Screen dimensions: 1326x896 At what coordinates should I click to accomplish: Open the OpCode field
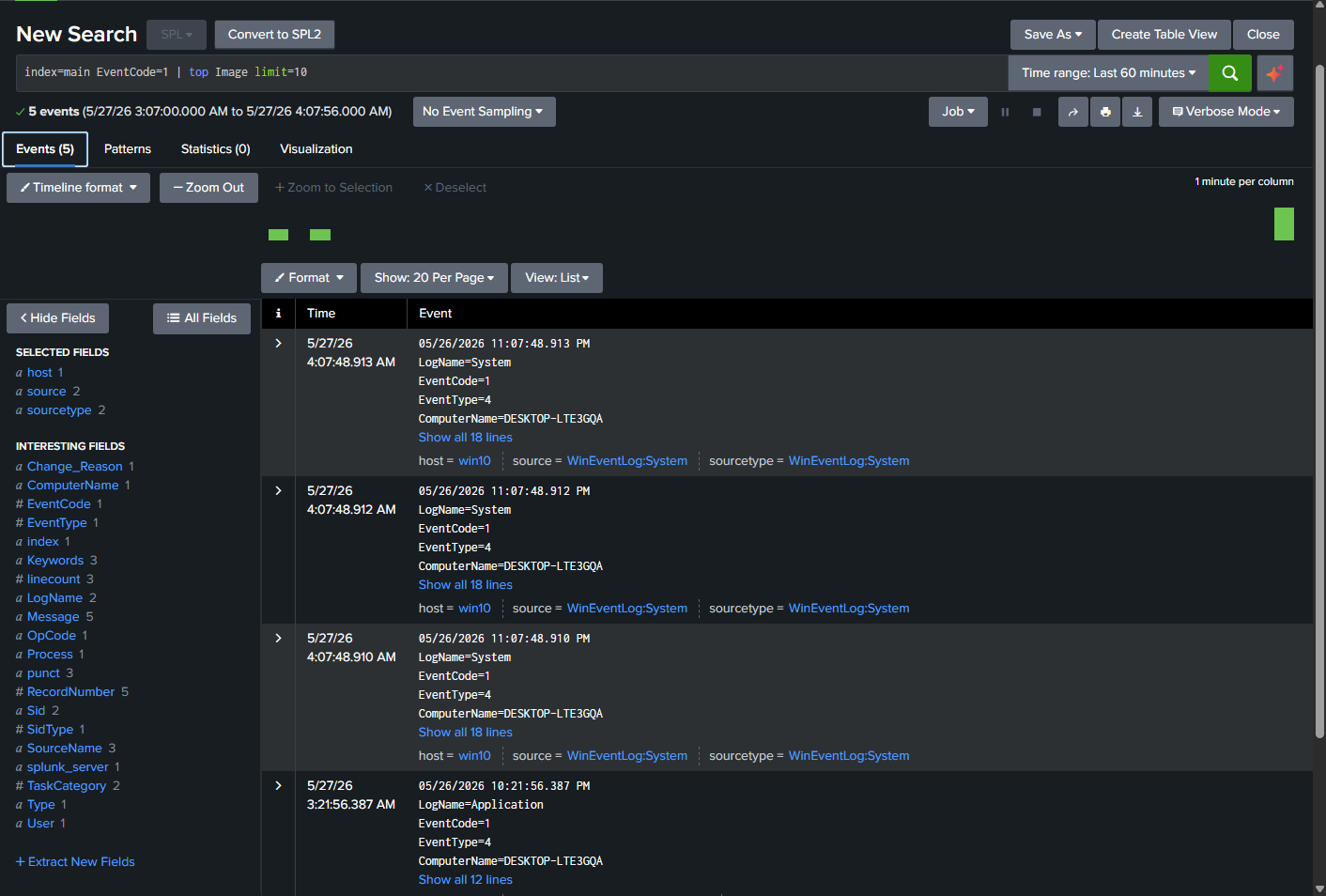coord(52,636)
